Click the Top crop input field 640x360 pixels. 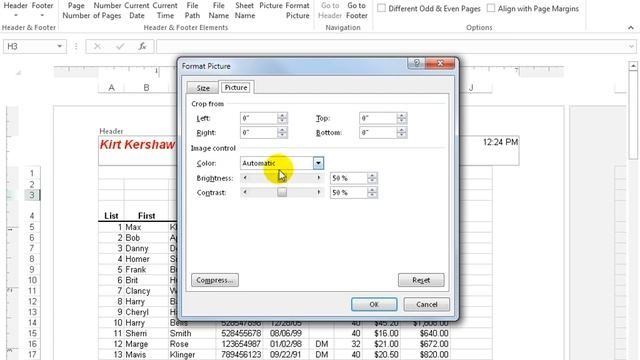[378, 118]
